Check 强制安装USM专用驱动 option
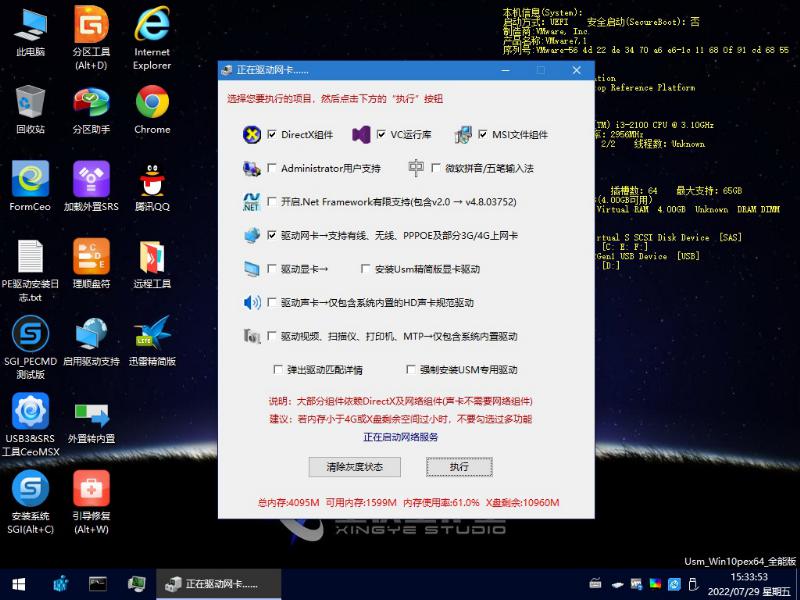 point(410,370)
